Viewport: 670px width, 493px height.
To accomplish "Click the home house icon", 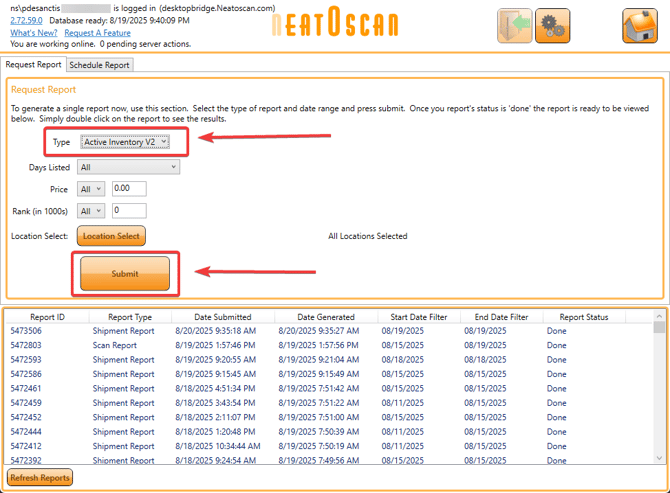I will coord(639,25).
